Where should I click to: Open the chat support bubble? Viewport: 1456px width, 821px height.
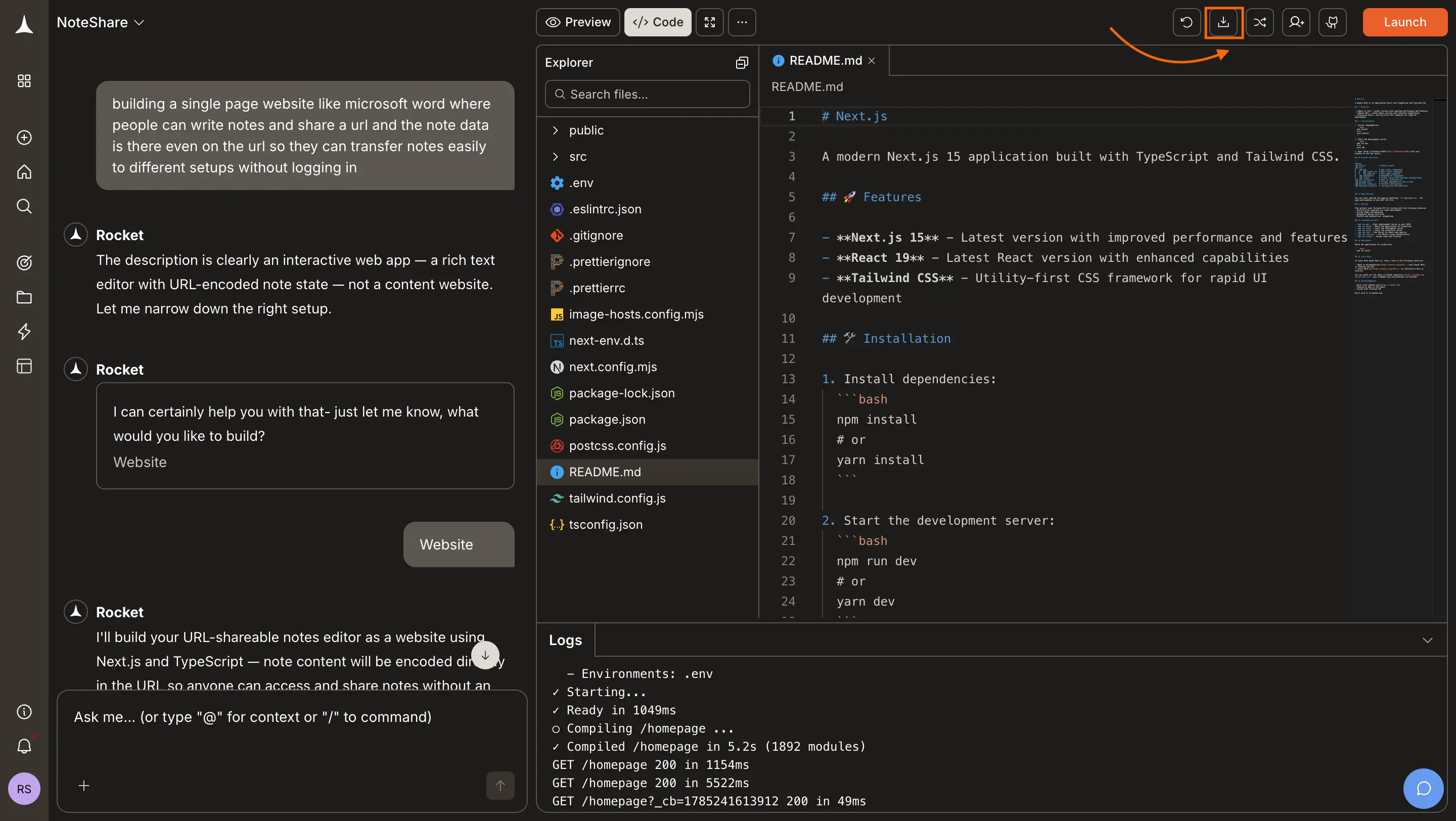(x=1423, y=788)
